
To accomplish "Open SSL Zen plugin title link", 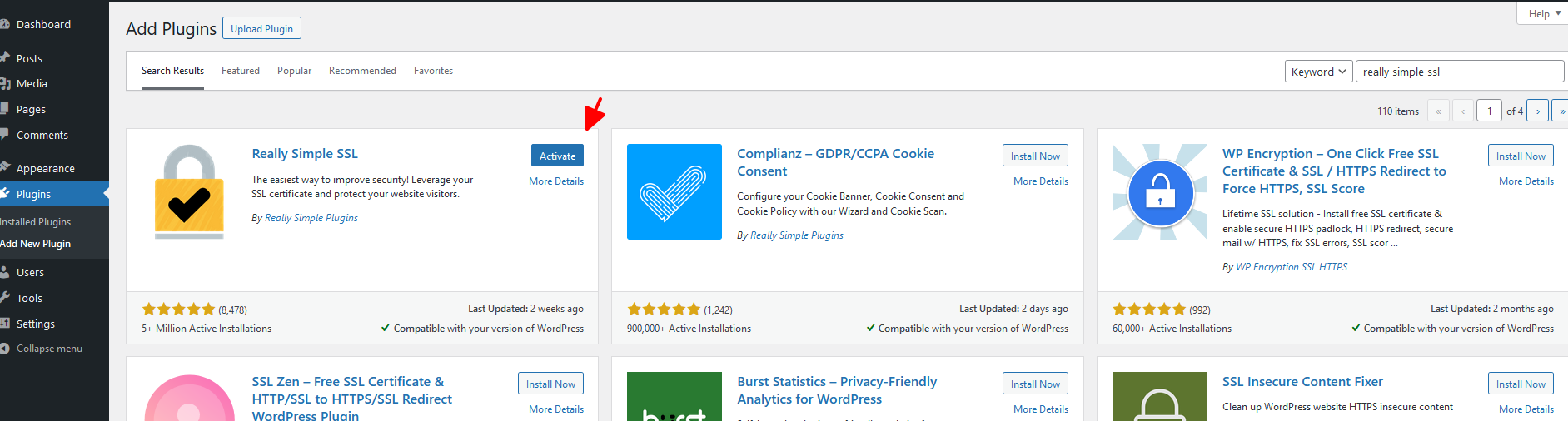I will pyautogui.click(x=351, y=399).
